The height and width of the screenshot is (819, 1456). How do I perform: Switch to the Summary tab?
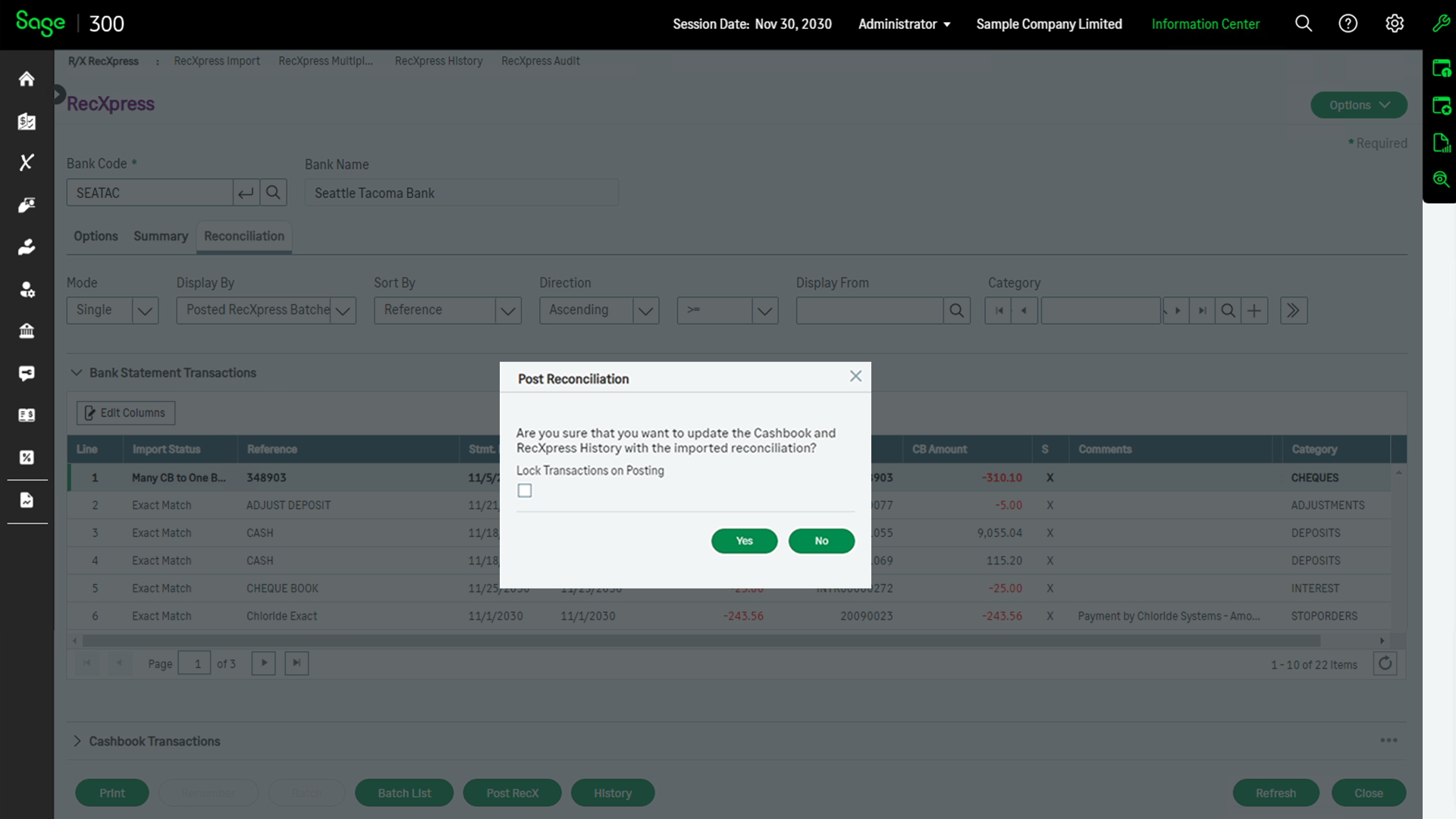(160, 236)
